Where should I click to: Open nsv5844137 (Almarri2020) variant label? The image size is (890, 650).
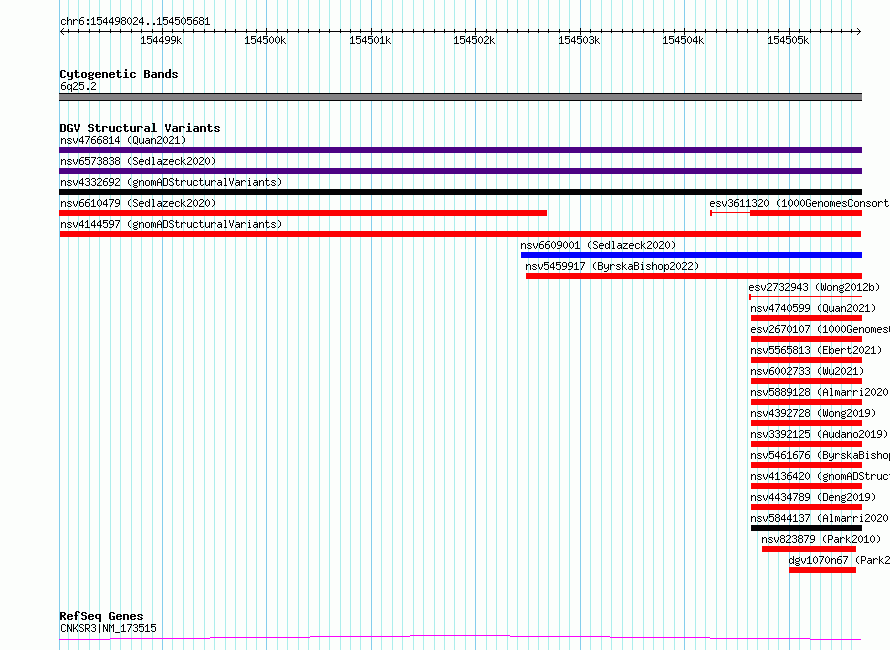coord(820,518)
